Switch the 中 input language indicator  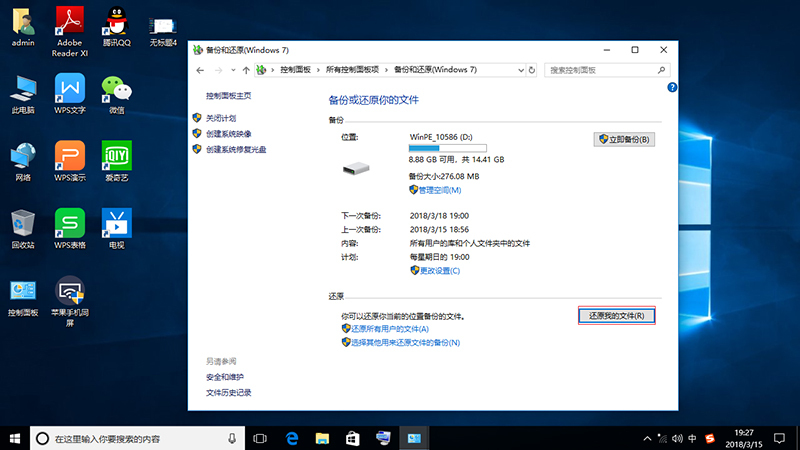692,438
